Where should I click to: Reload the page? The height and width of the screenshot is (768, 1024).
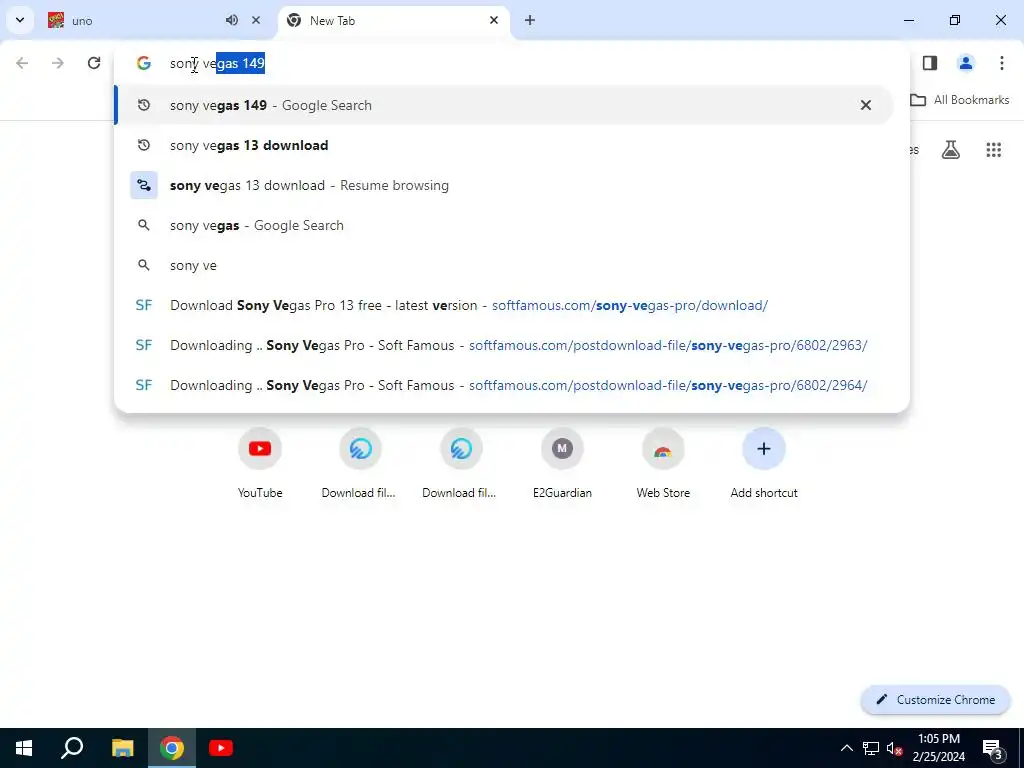(94, 63)
